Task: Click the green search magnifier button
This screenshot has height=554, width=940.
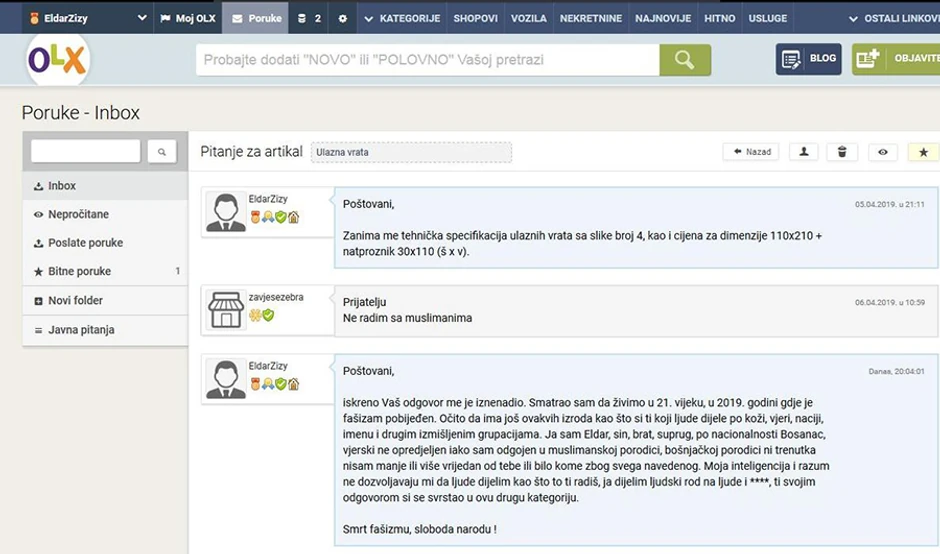Action: pyautogui.click(x=685, y=60)
